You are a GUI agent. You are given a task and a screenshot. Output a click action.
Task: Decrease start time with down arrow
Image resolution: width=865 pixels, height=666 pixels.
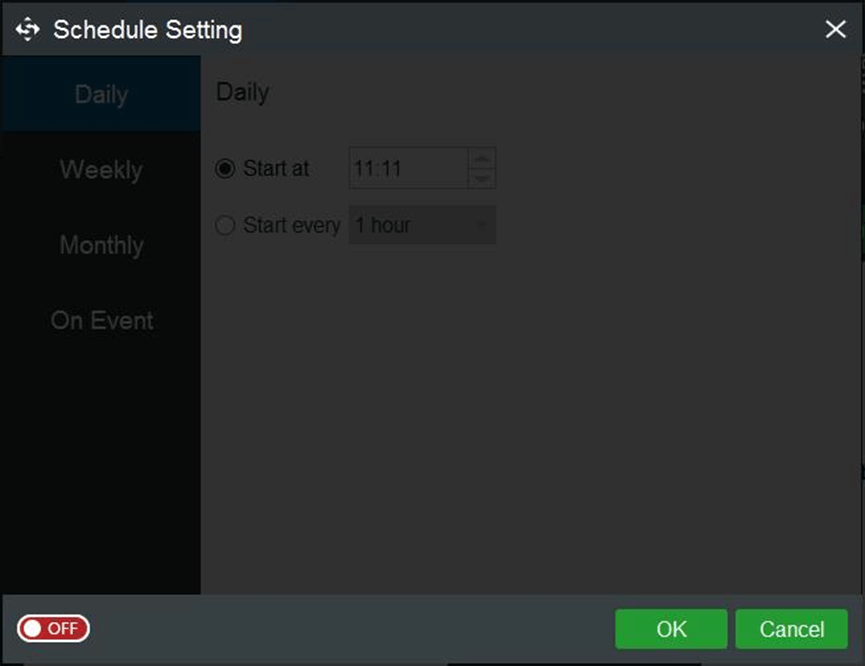tap(482, 179)
